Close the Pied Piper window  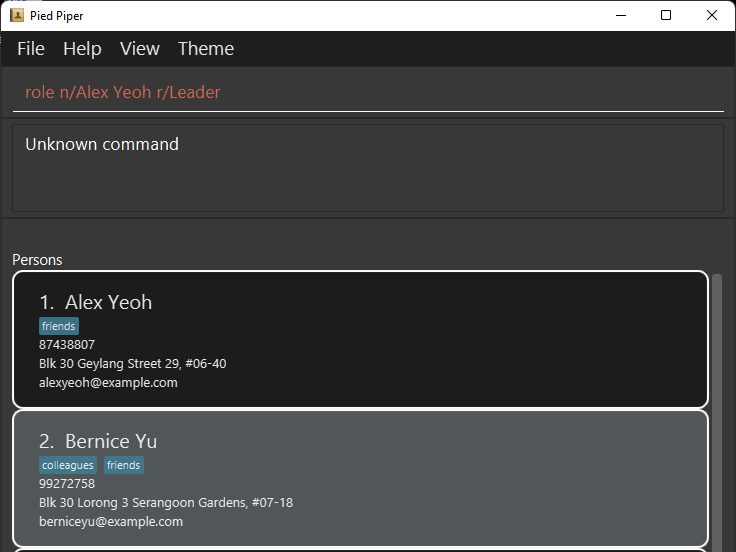tap(712, 15)
